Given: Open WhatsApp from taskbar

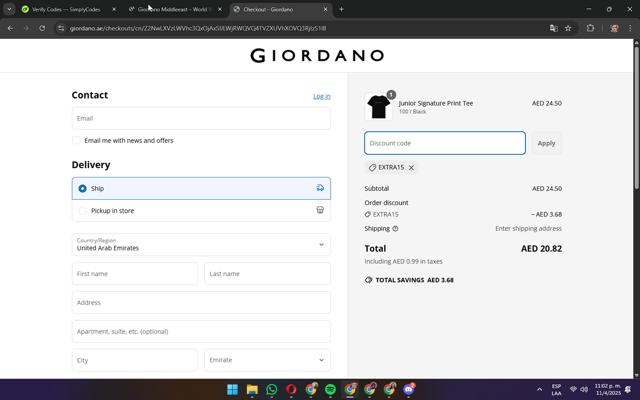Looking at the screenshot, I should 271,389.
